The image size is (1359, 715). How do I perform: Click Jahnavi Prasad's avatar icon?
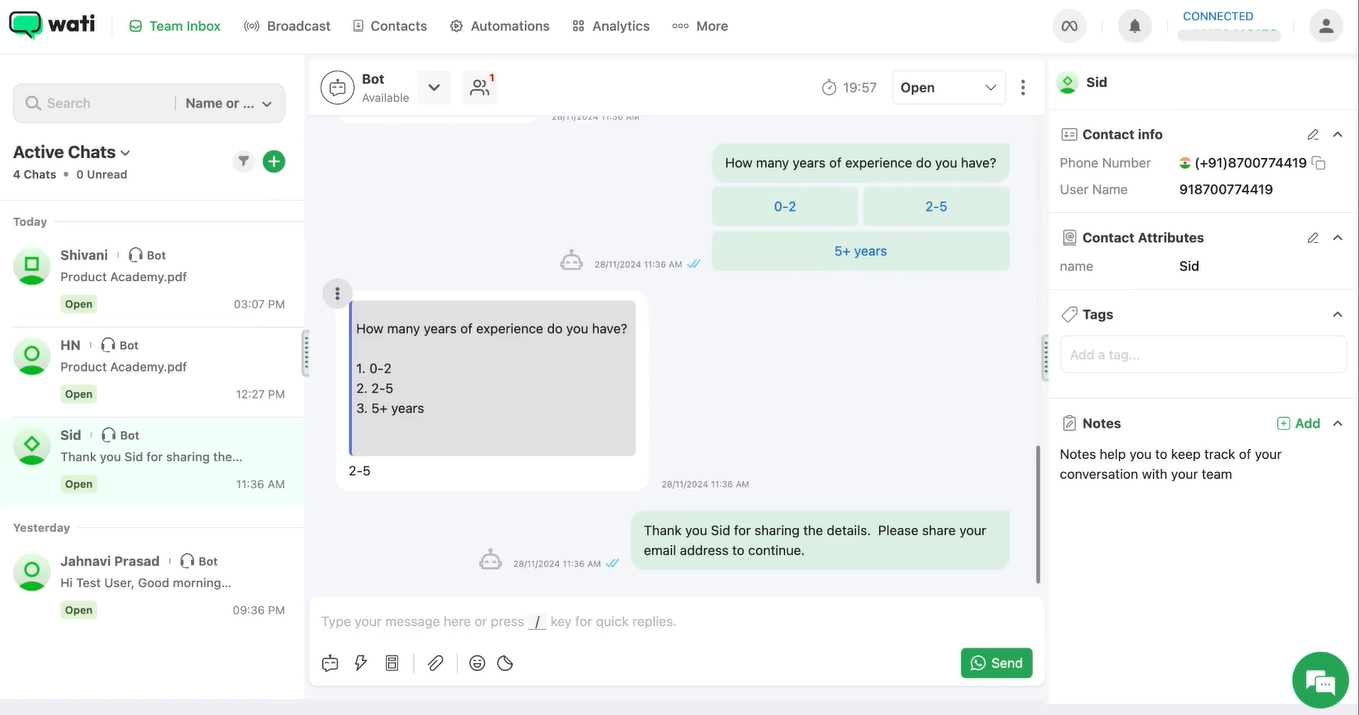point(32,572)
